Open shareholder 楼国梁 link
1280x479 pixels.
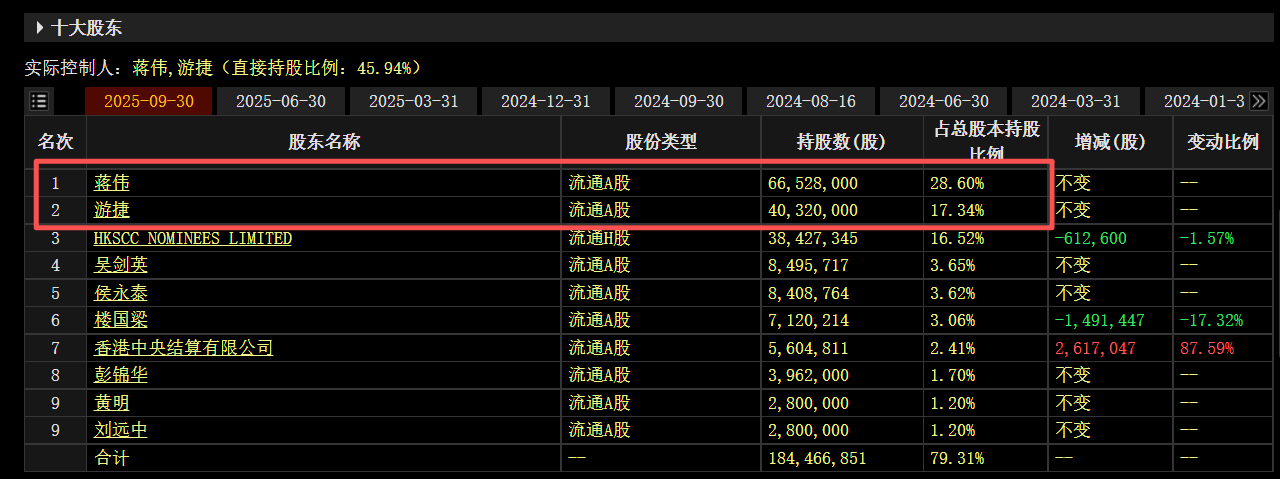coord(121,320)
